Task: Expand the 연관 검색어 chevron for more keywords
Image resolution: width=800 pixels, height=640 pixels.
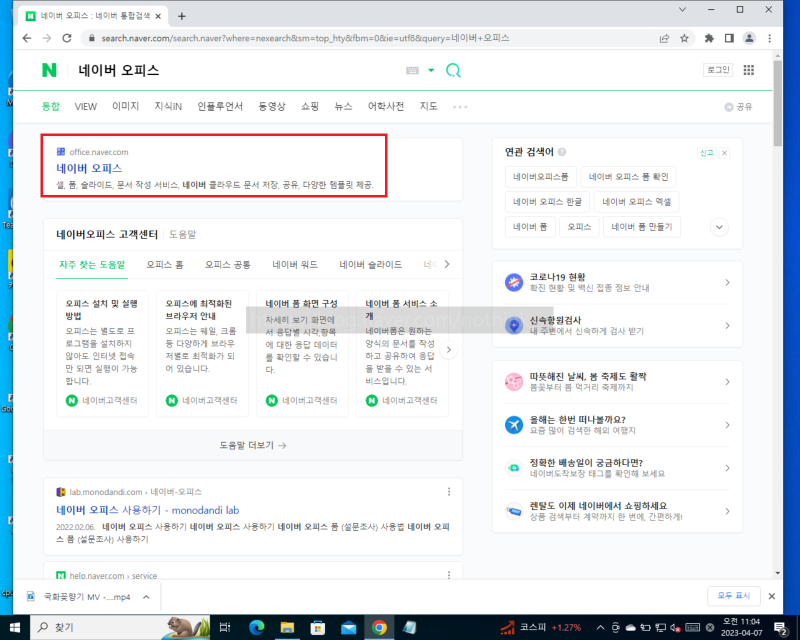Action: [719, 228]
